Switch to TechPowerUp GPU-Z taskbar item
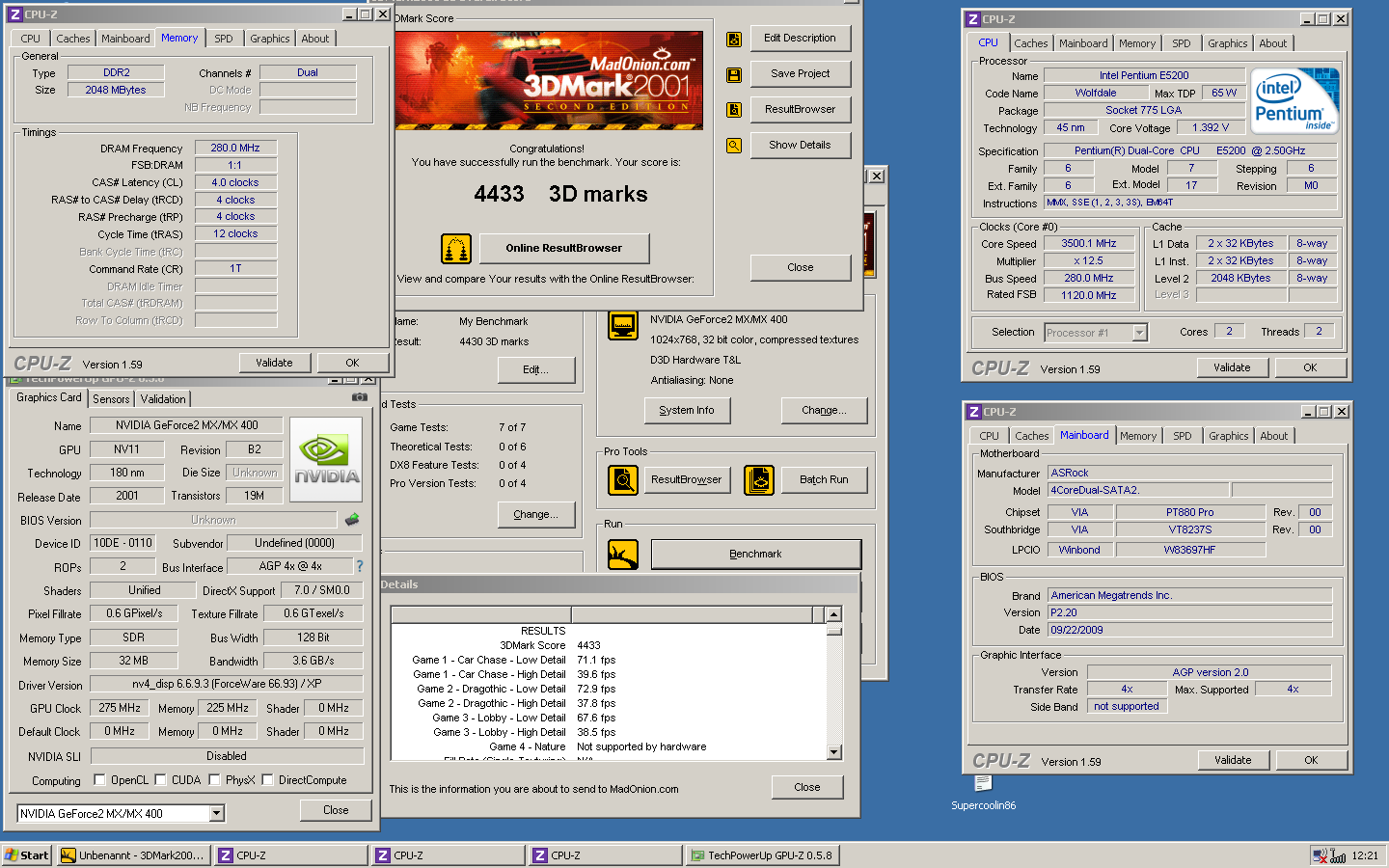Image resolution: width=1389 pixels, height=868 pixels. pos(762,855)
